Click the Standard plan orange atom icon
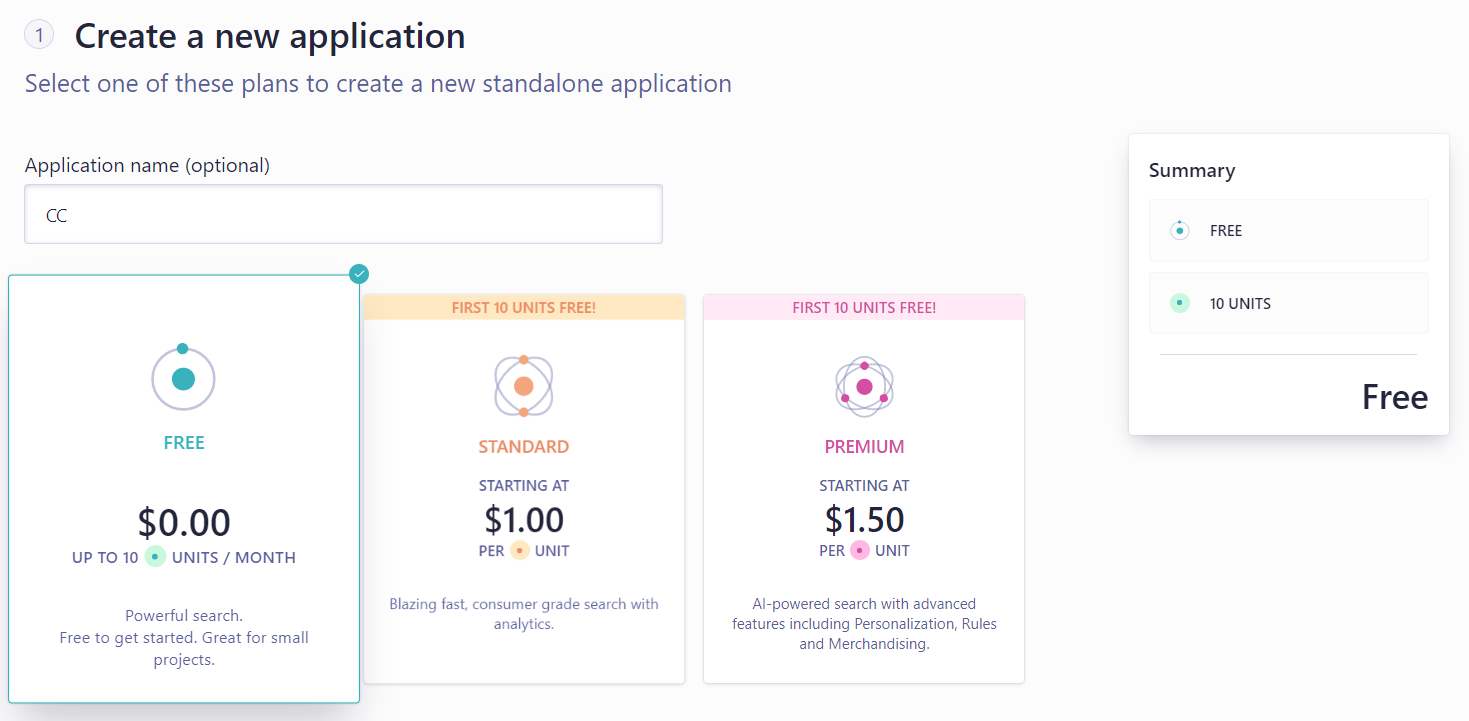1469x721 pixels. tap(524, 386)
